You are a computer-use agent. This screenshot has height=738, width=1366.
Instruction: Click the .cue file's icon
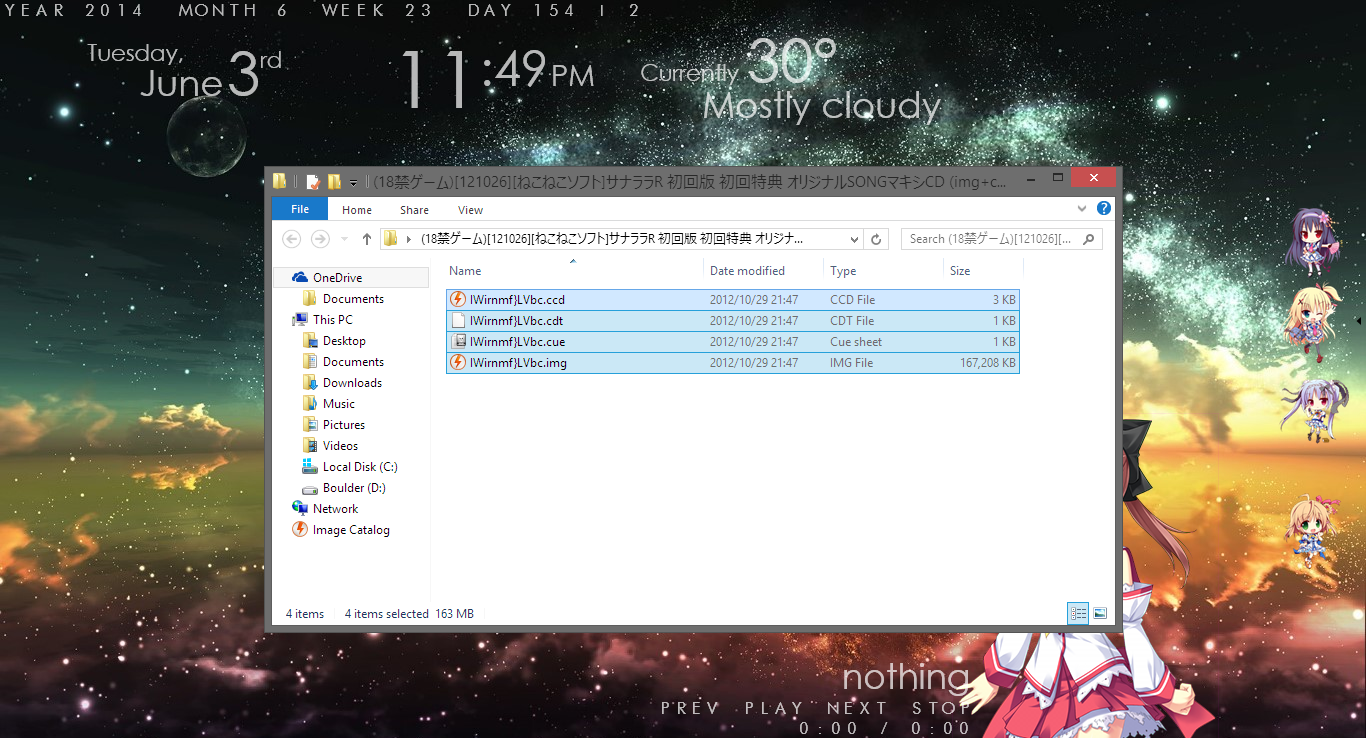[x=458, y=342]
